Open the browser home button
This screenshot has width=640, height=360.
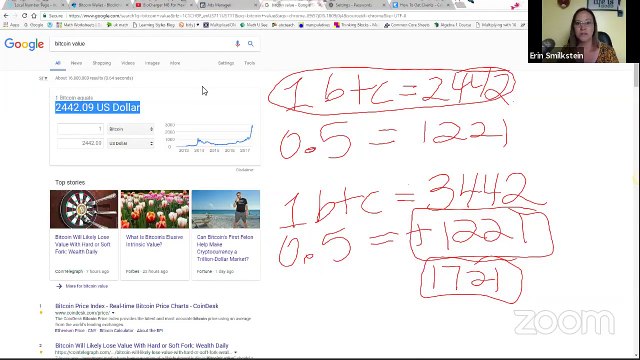[x=34, y=16]
